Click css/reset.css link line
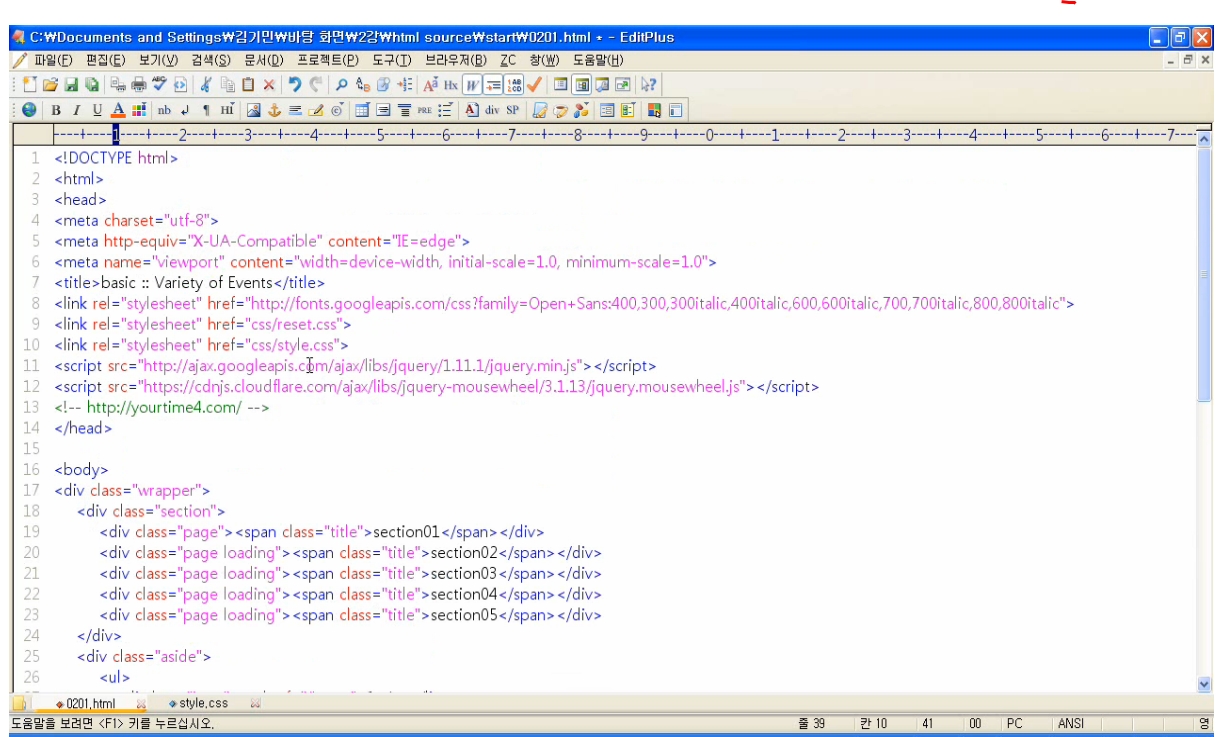1219x737 pixels. point(203,324)
